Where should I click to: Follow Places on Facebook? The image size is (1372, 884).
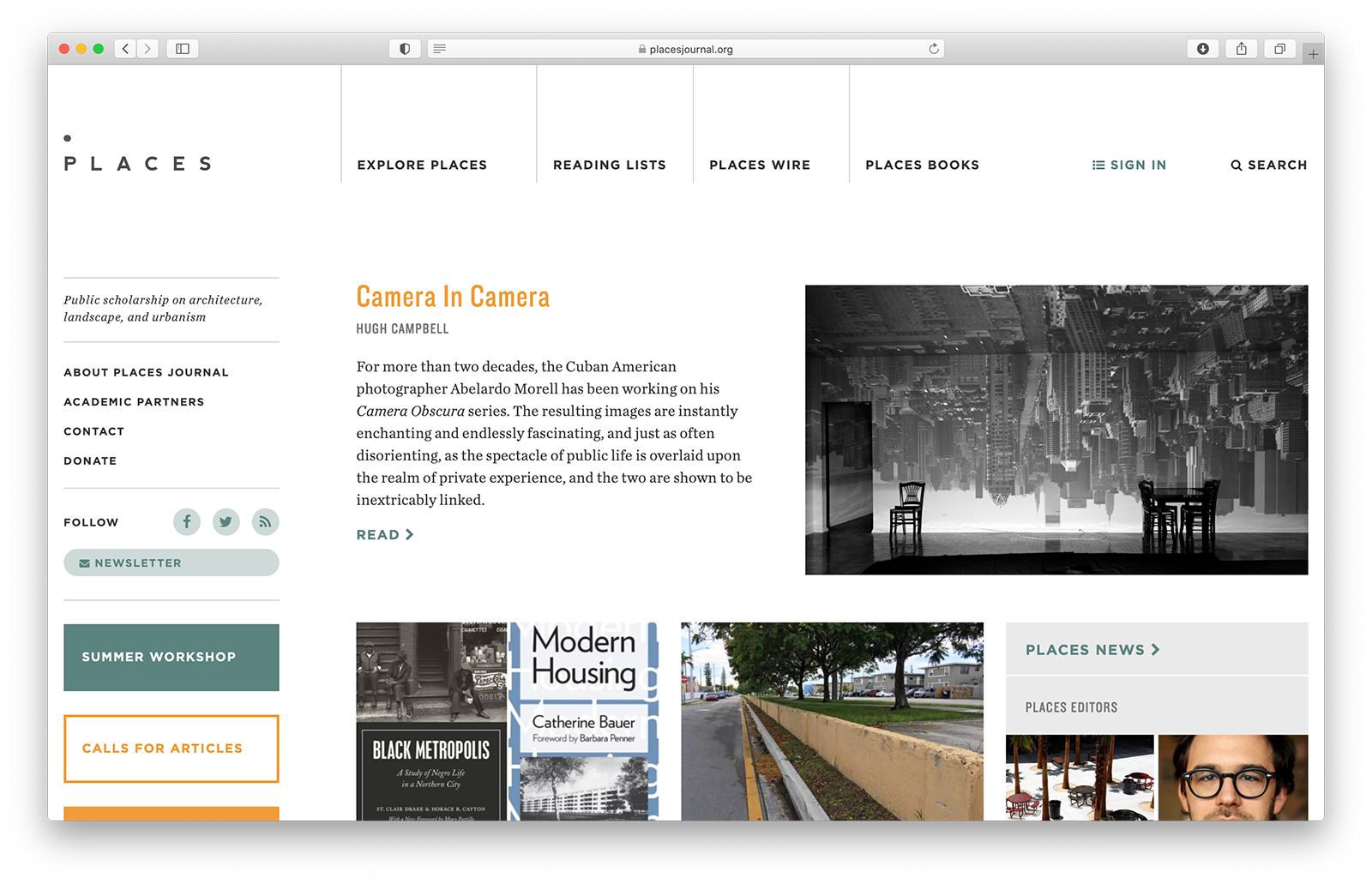[187, 521]
